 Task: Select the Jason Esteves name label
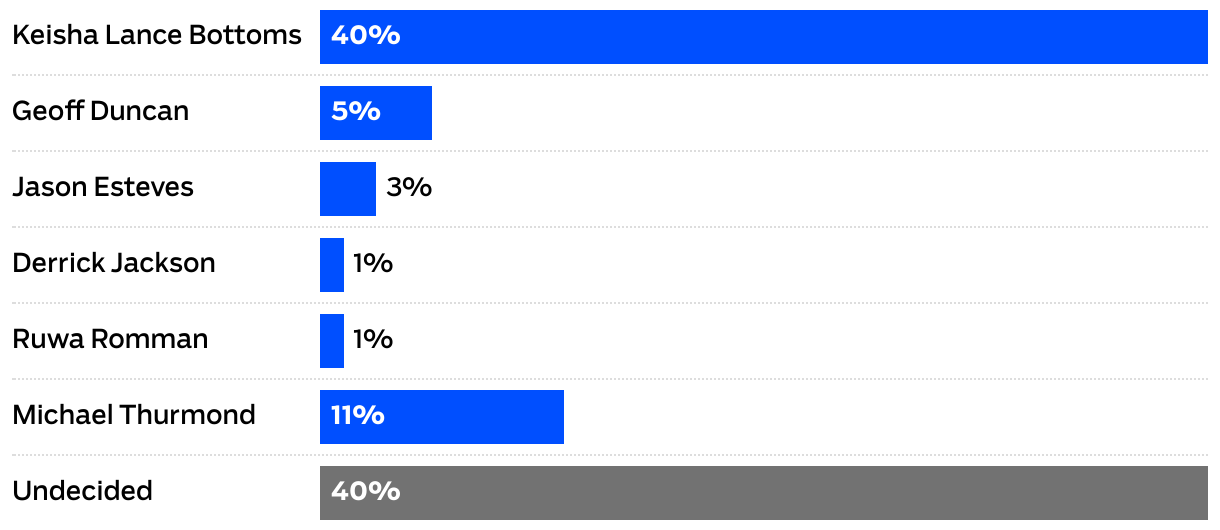tap(103, 187)
